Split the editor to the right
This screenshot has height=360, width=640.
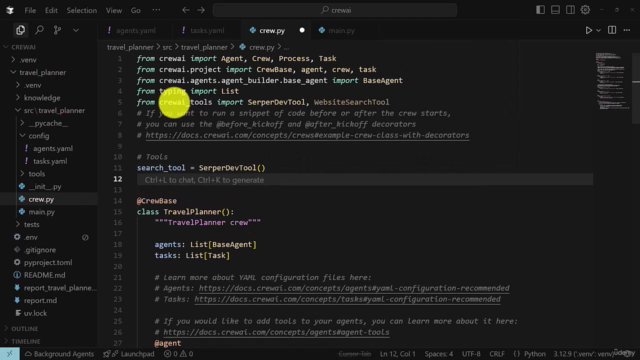tap(612, 30)
